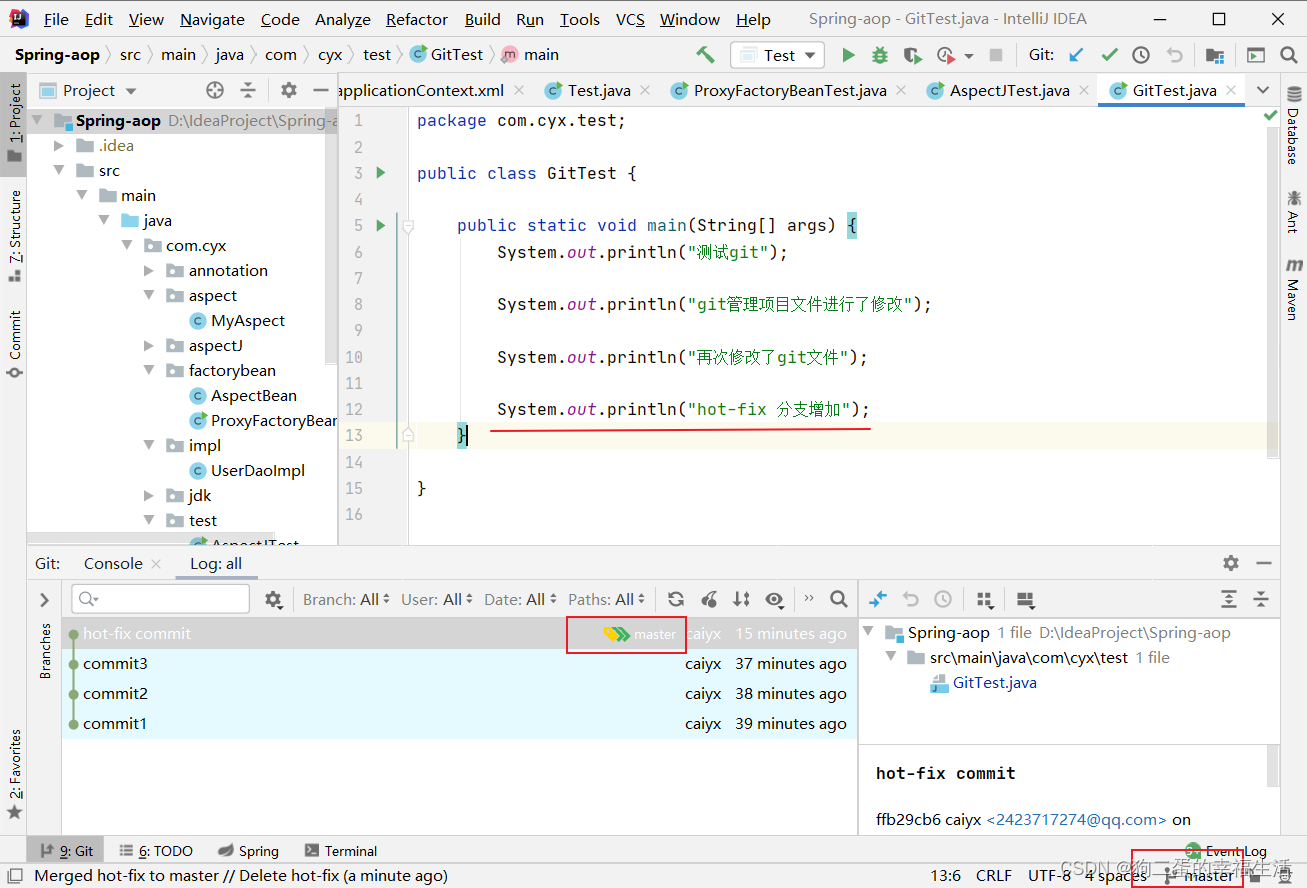Viewport: 1307px width, 888px height.
Task: Show Git history via the clock icon
Action: (1141, 55)
